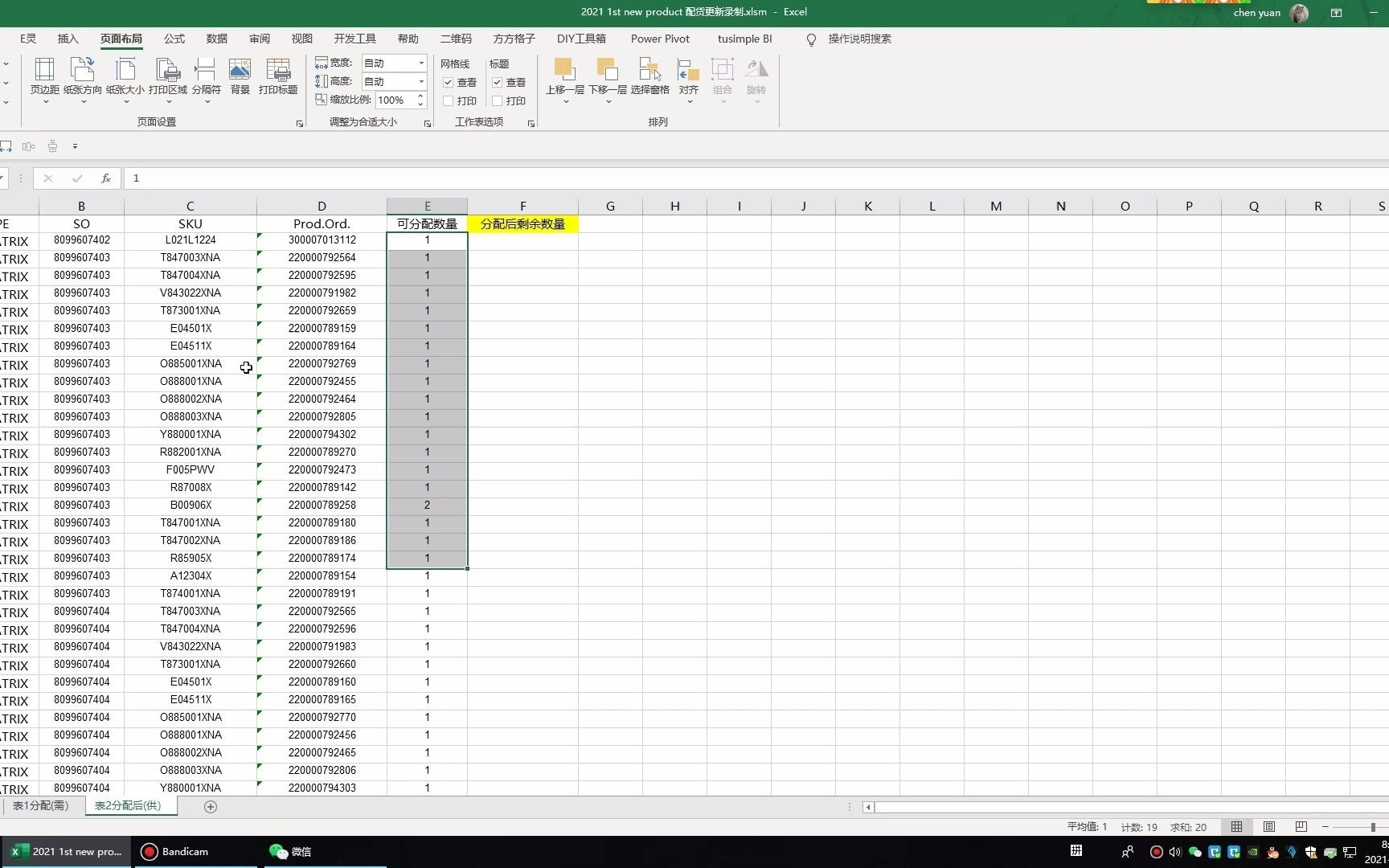Uncheck 查看 under 网格线 gridlines
Screen dimensions: 1389x868
point(448,82)
